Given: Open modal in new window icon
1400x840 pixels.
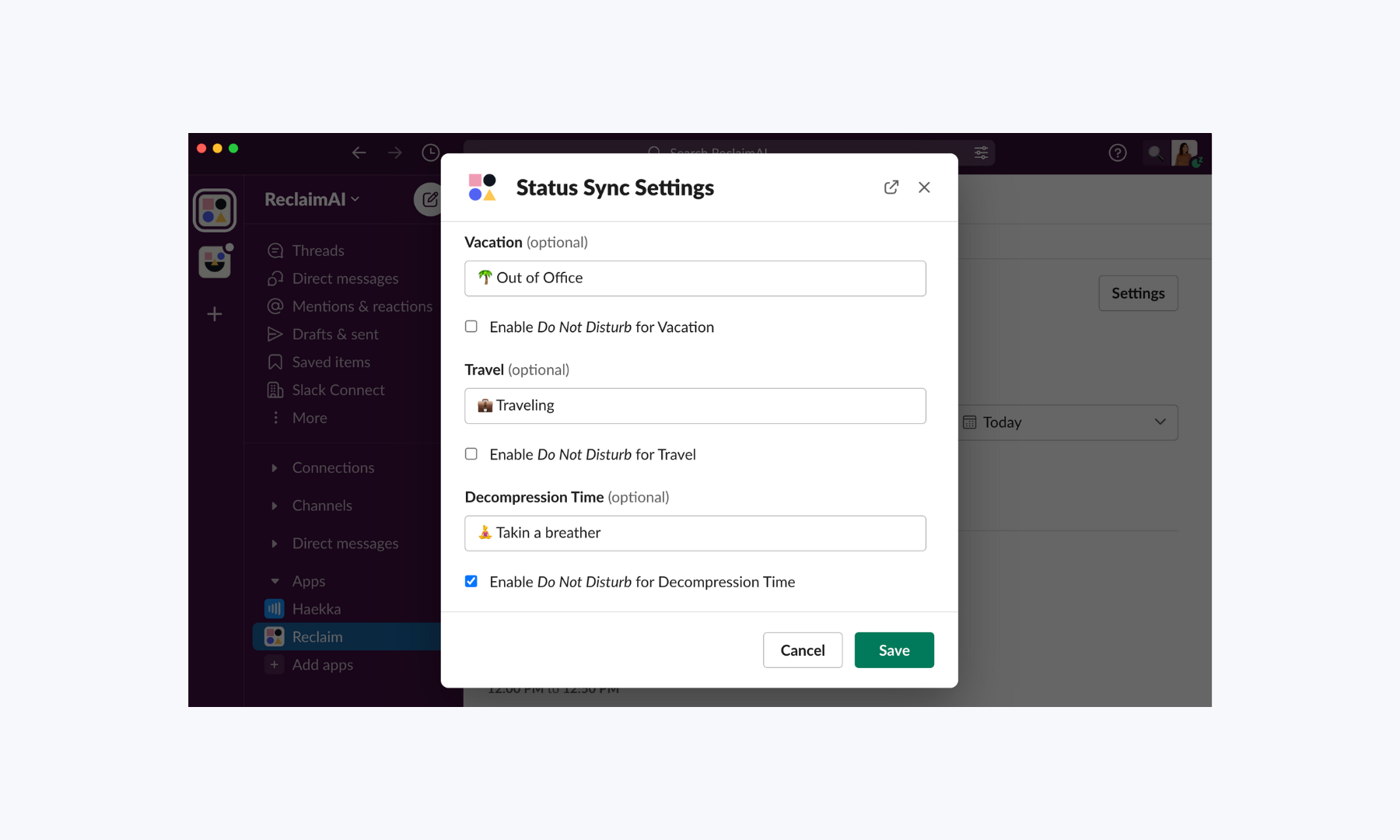Looking at the screenshot, I should point(891,187).
